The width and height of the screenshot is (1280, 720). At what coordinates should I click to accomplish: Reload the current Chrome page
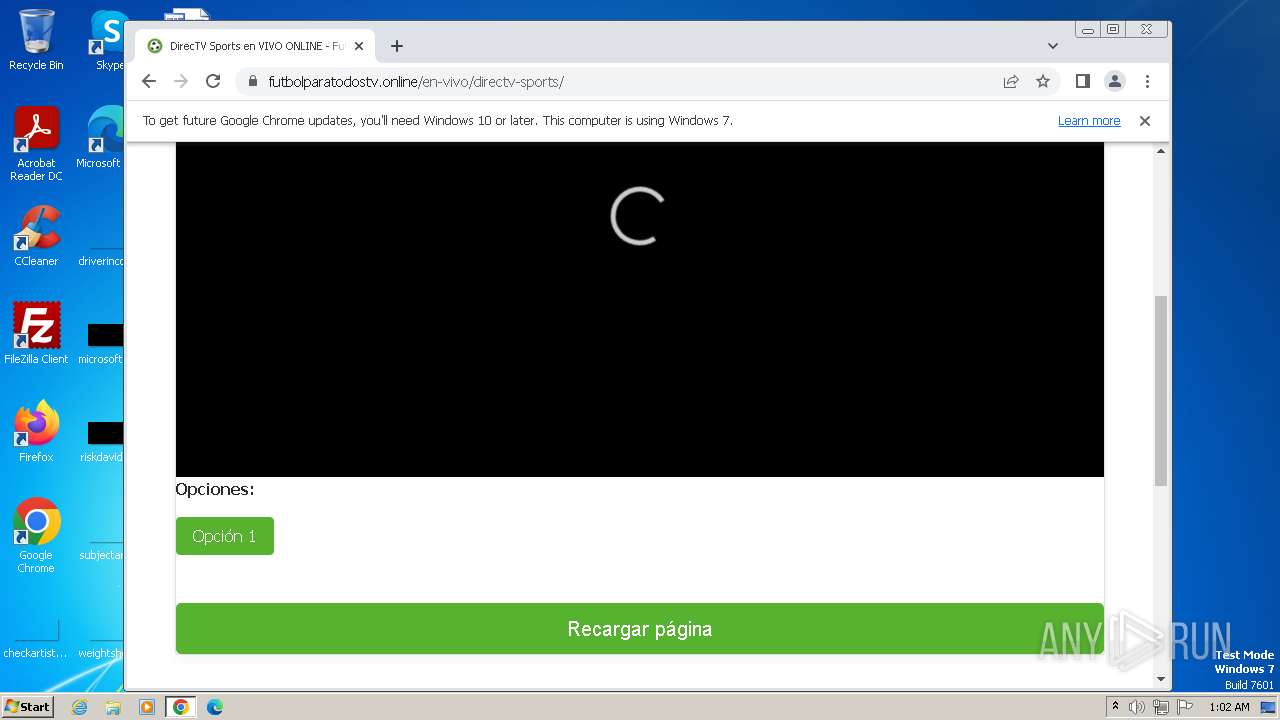pos(213,81)
